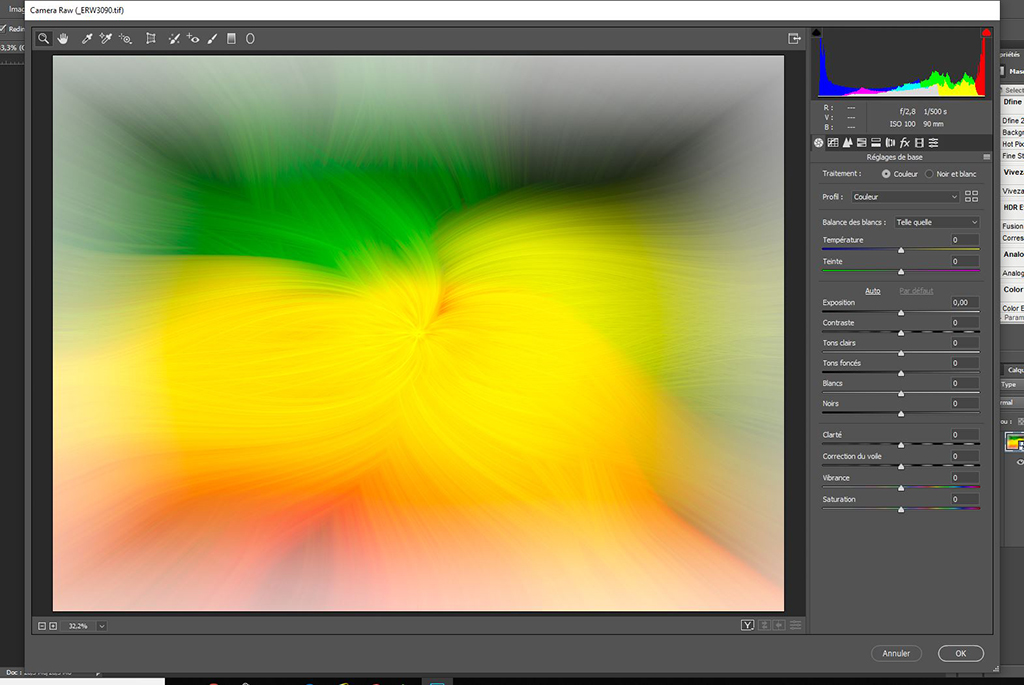1024x685 pixels.
Task: Click the Auto tone link
Action: click(x=872, y=291)
